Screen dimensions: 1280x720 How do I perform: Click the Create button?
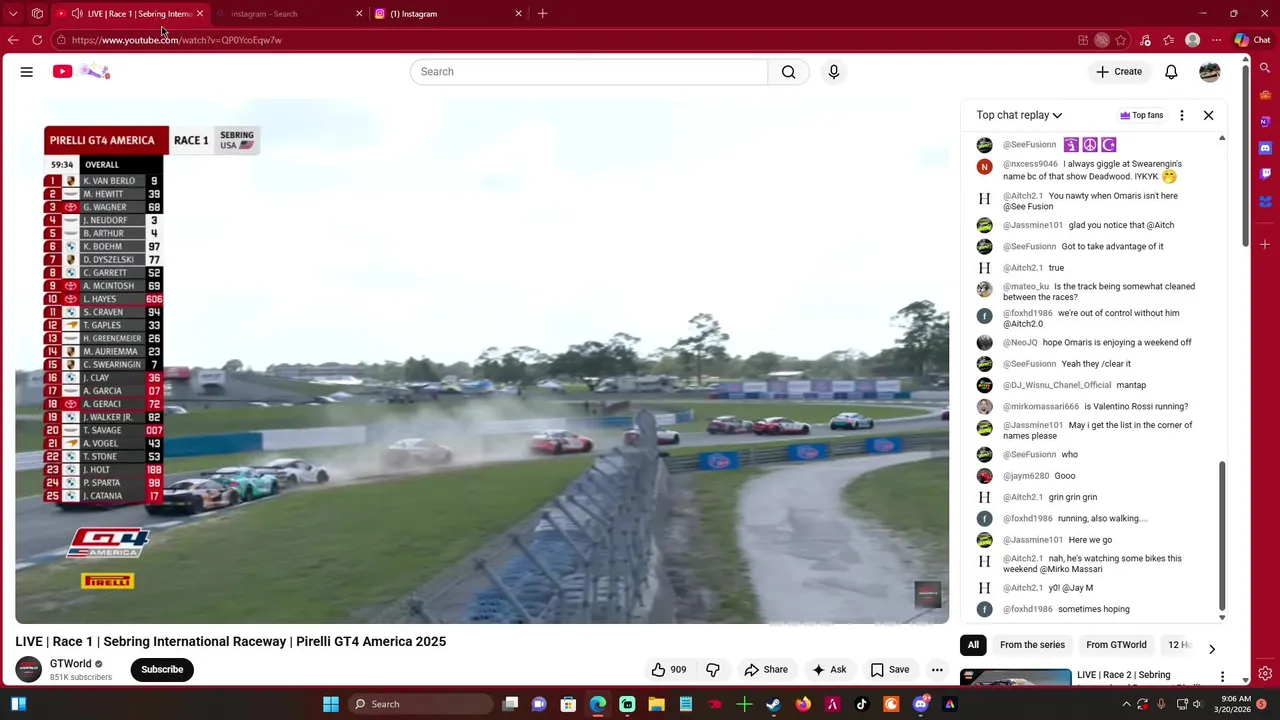click(x=1119, y=72)
